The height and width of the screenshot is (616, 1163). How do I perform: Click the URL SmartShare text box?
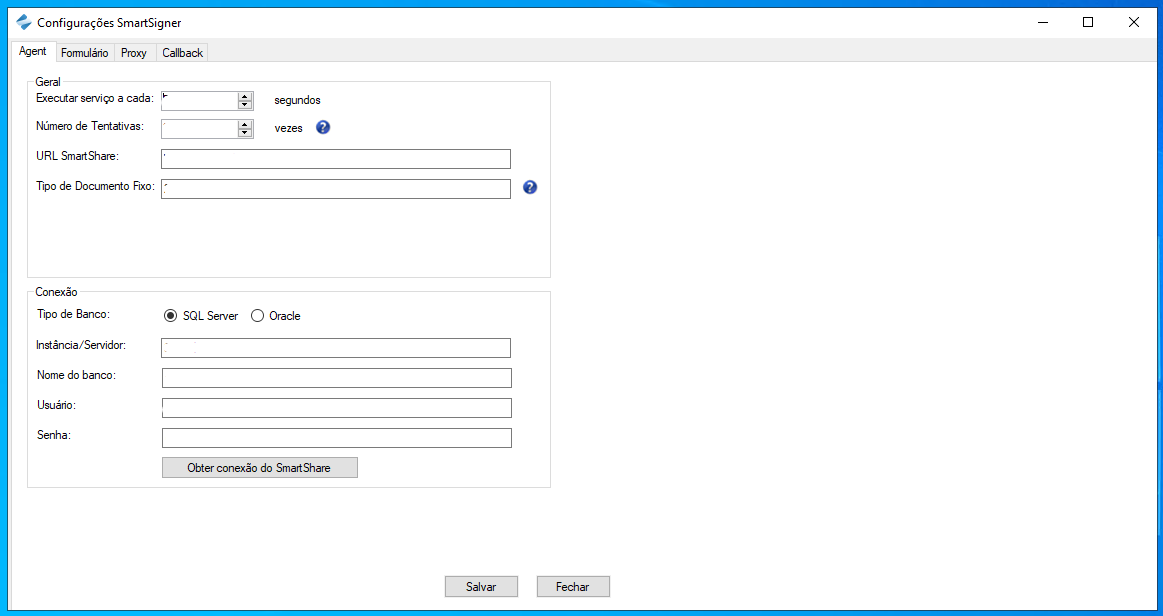pyautogui.click(x=336, y=159)
